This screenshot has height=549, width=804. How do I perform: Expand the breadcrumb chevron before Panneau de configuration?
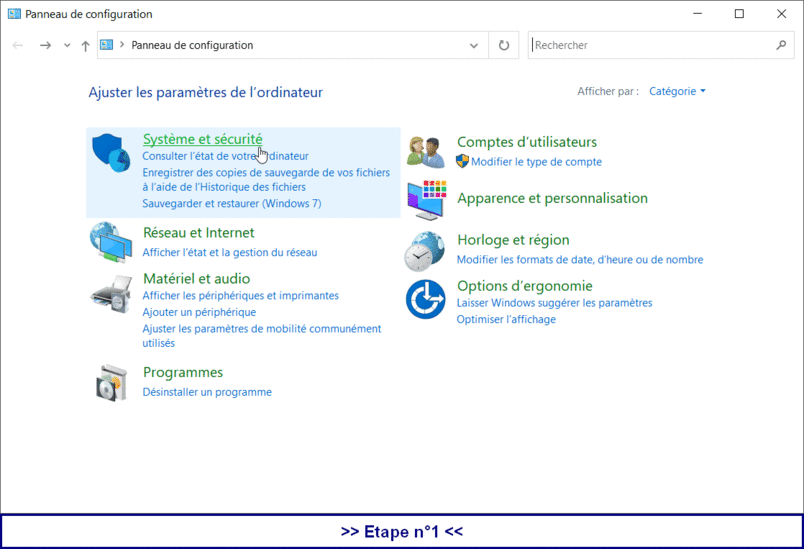coord(122,45)
